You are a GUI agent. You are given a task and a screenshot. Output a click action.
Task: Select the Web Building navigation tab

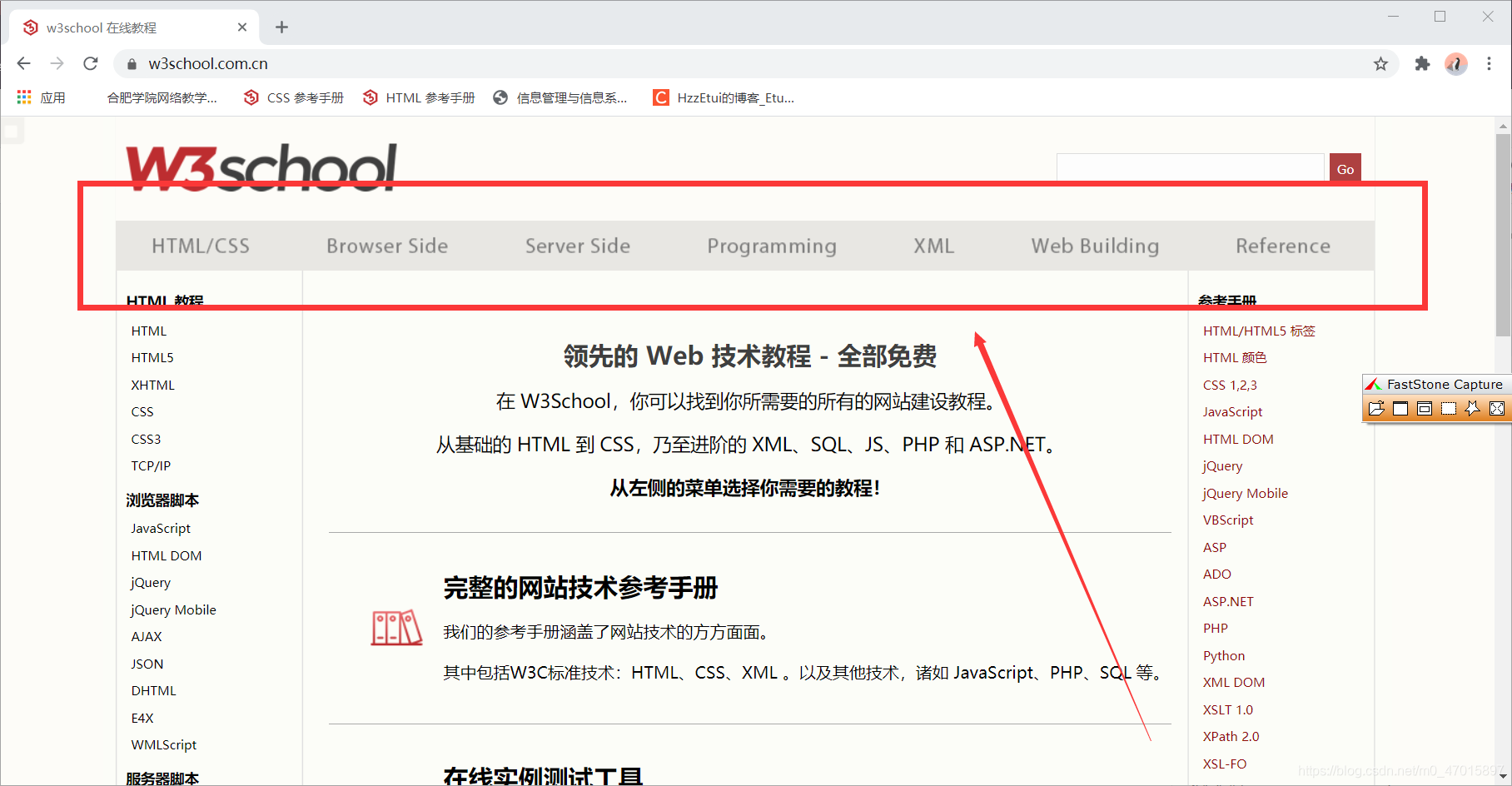[1095, 246]
